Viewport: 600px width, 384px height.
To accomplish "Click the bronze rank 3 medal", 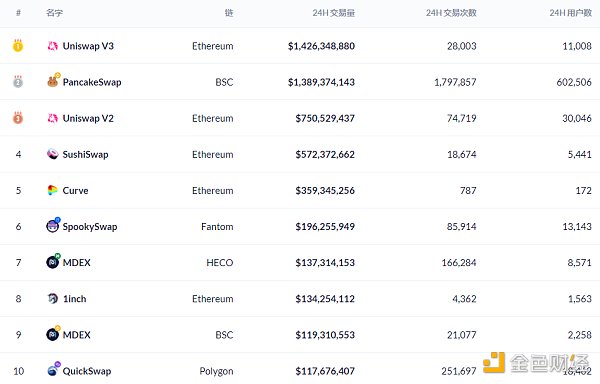I will pyautogui.click(x=18, y=117).
